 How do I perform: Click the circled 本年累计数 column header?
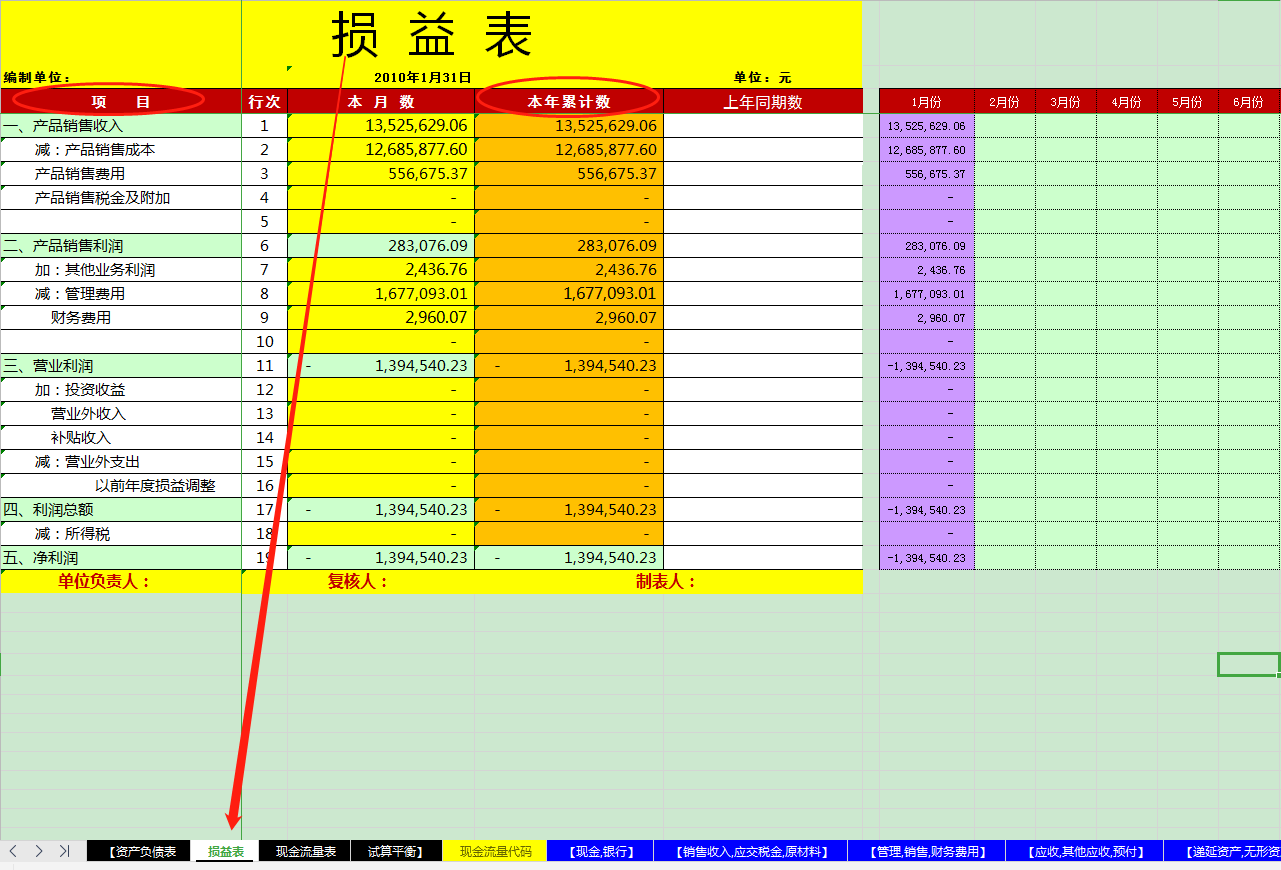click(568, 101)
